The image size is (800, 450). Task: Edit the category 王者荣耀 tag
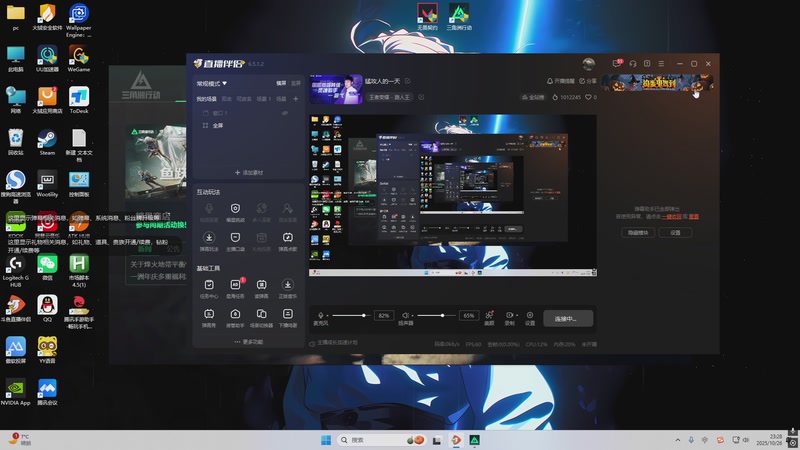(x=421, y=97)
